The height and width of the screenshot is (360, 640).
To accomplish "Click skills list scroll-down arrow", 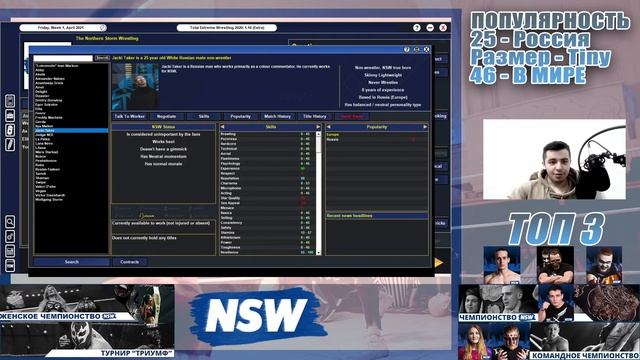I will (318, 253).
